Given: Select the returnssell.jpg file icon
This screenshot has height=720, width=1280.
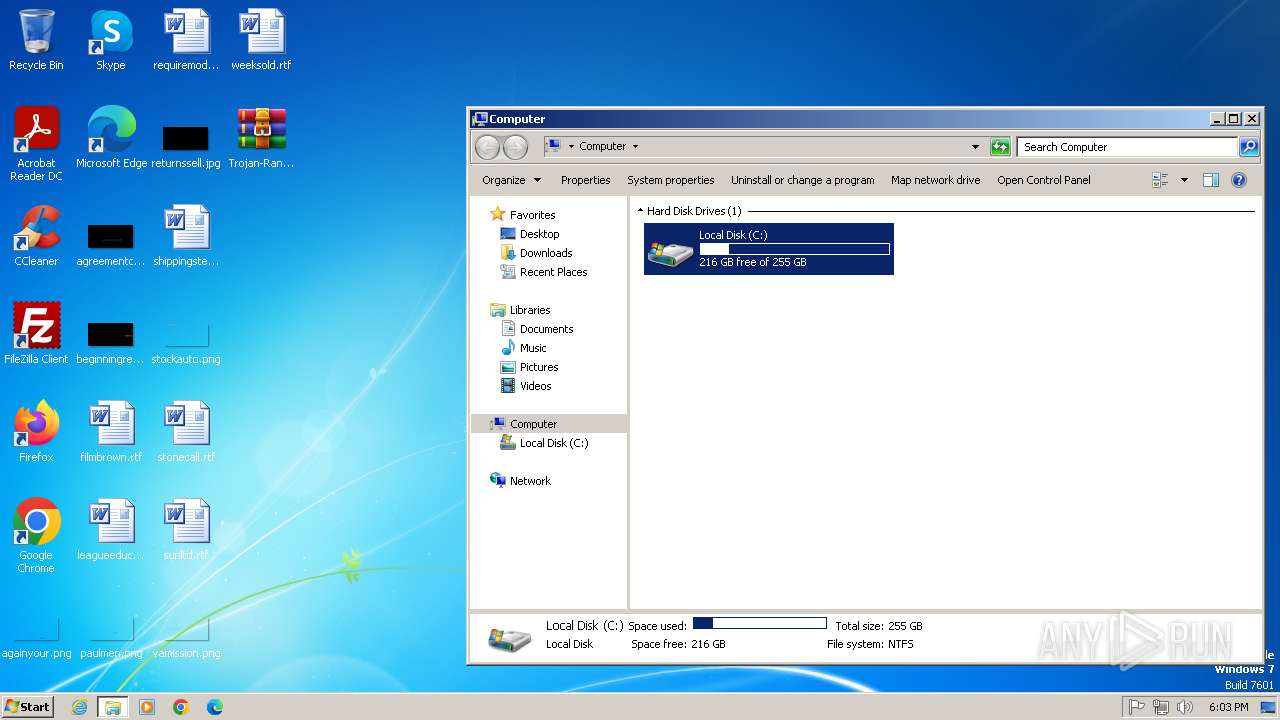Looking at the screenshot, I should (x=186, y=146).
